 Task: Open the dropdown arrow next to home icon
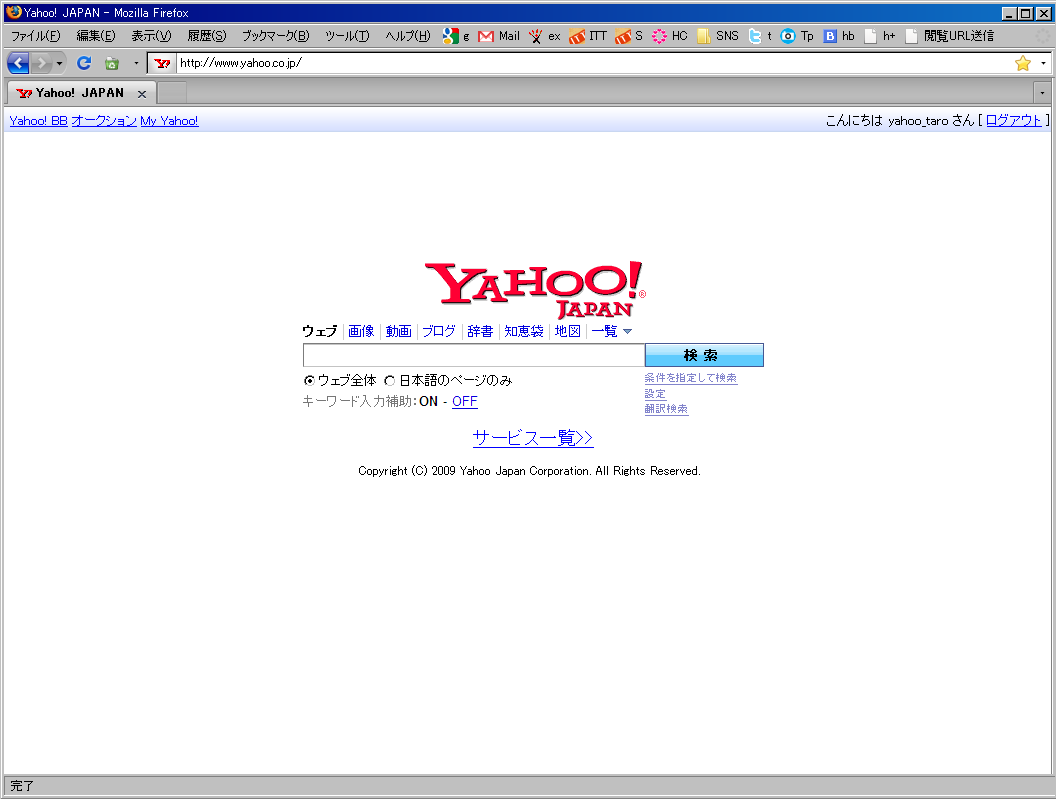136,63
